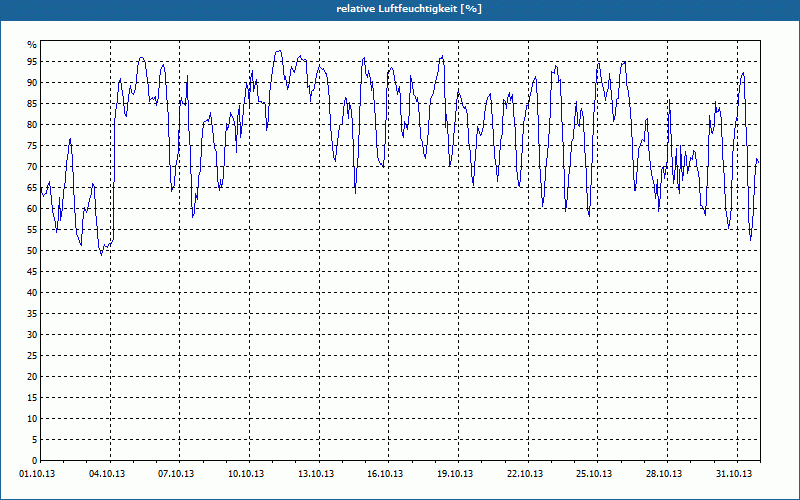Click the 22.10.13 date label
800x500 pixels.
point(525,474)
